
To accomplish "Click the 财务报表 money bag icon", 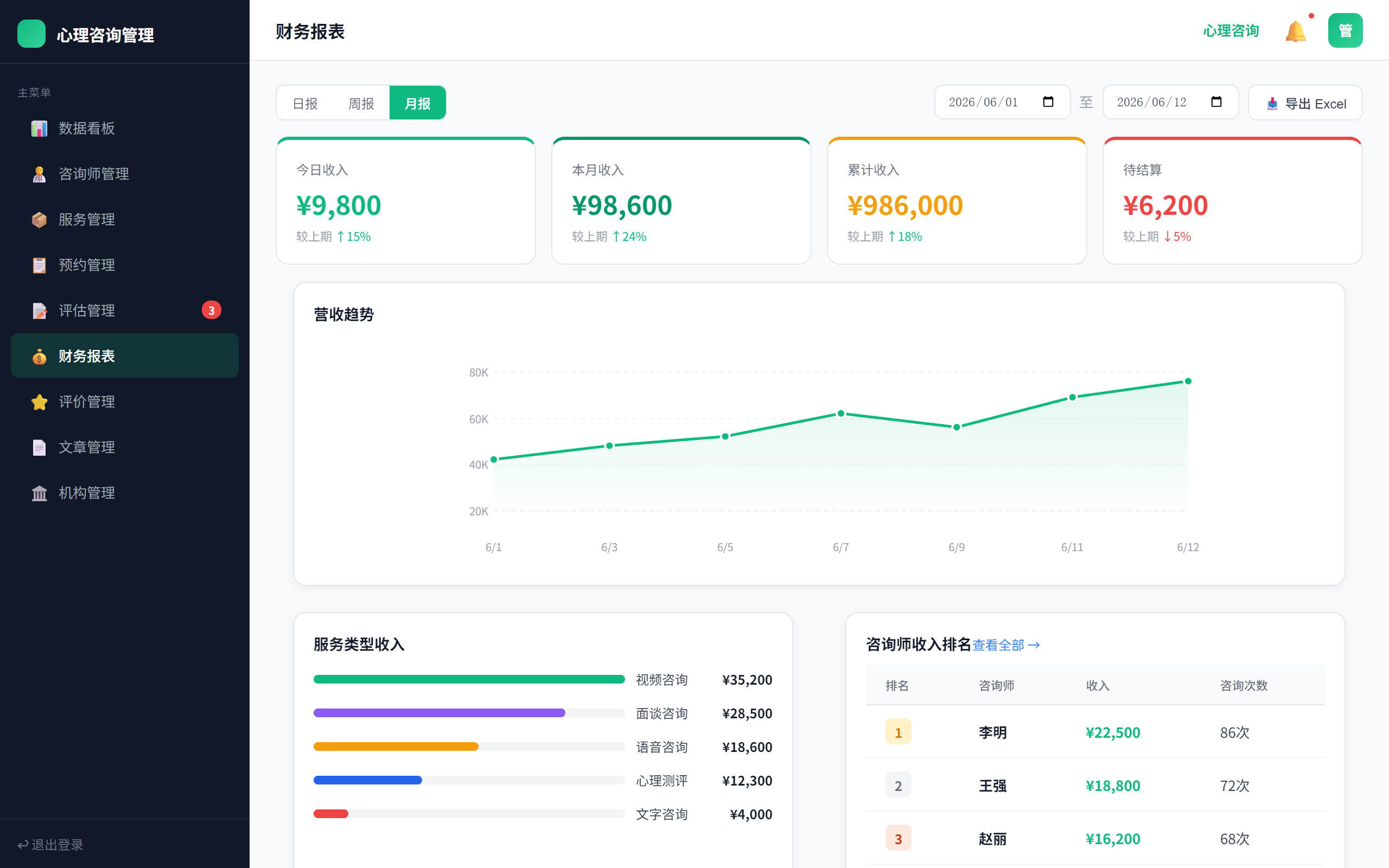I will (39, 356).
